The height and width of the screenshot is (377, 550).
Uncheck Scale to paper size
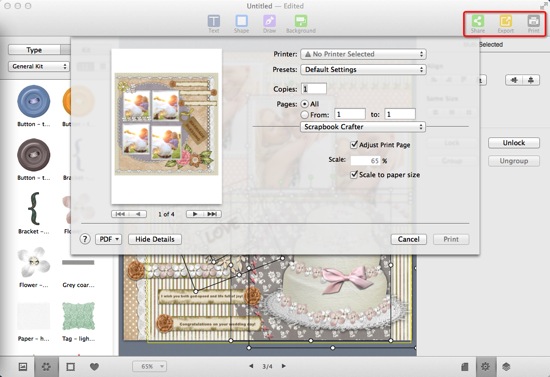354,174
